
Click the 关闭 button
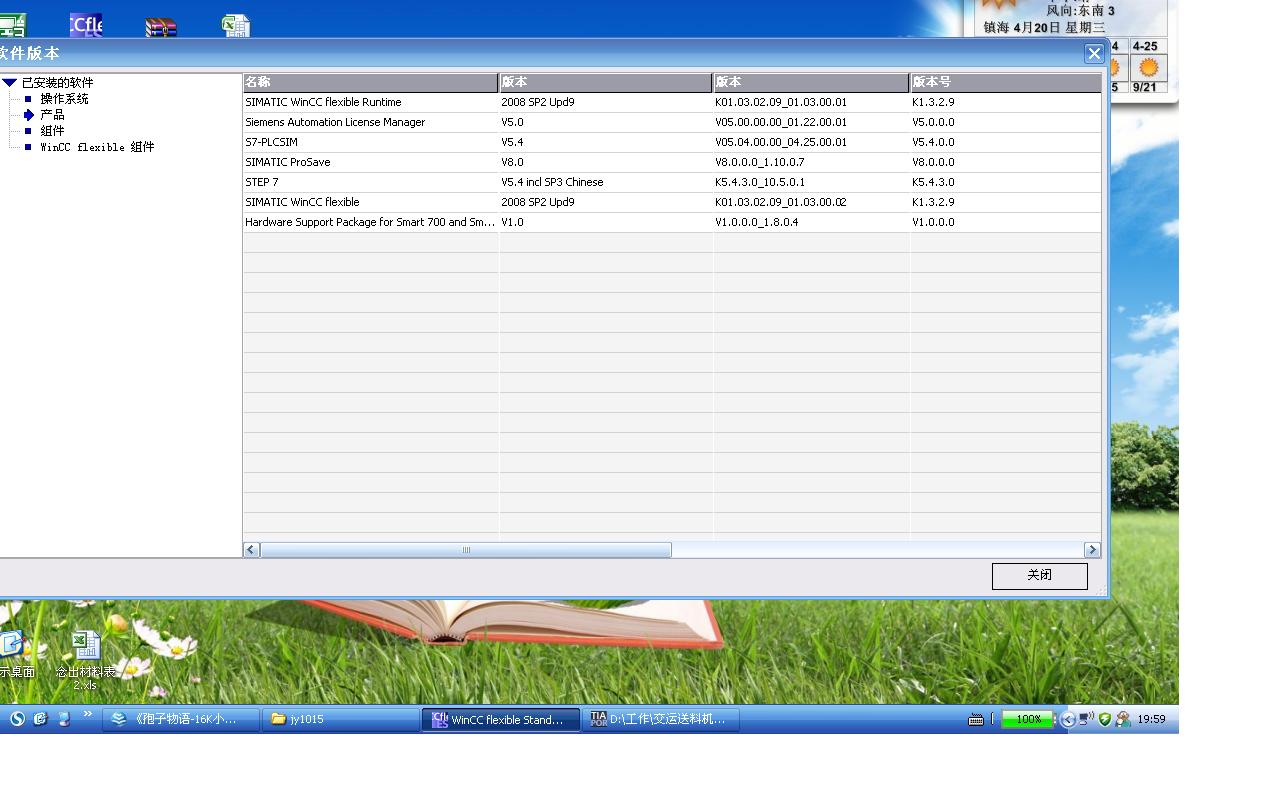click(1039, 575)
